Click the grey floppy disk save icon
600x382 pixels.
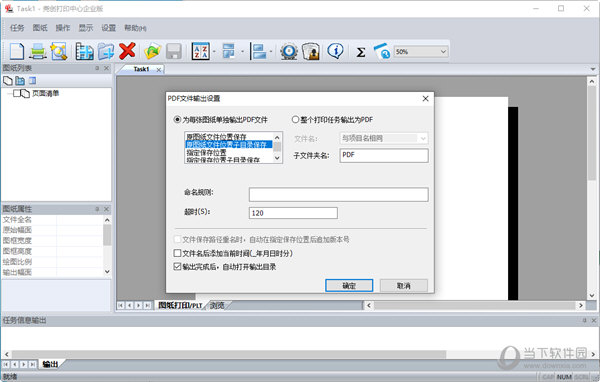point(174,51)
